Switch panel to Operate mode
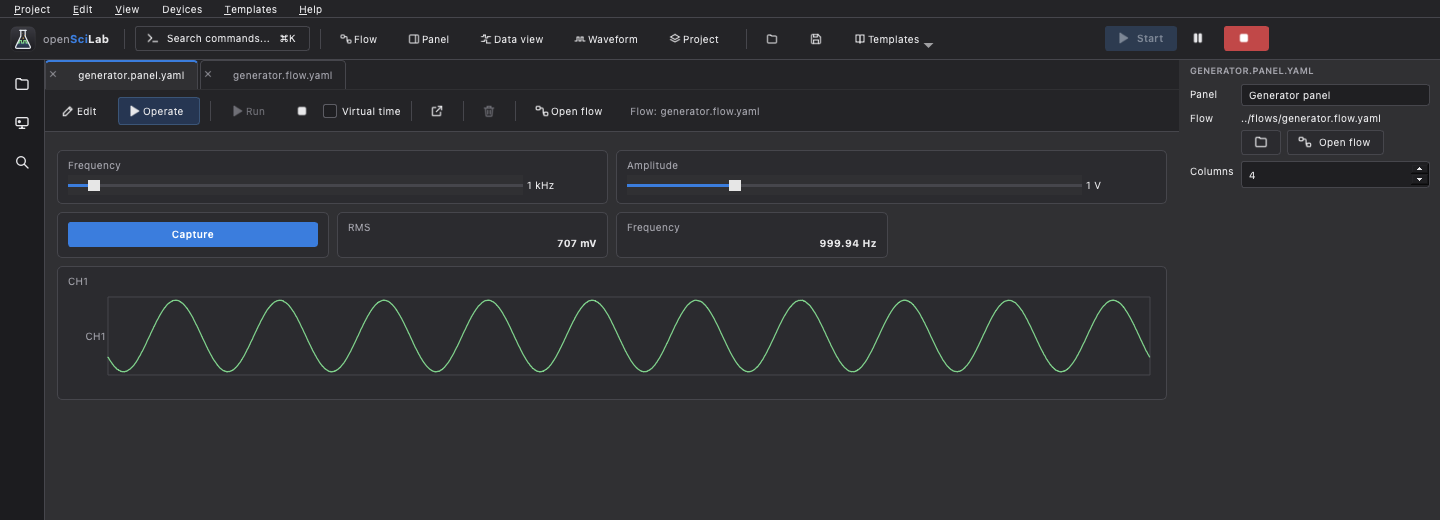 pyautogui.click(x=159, y=111)
